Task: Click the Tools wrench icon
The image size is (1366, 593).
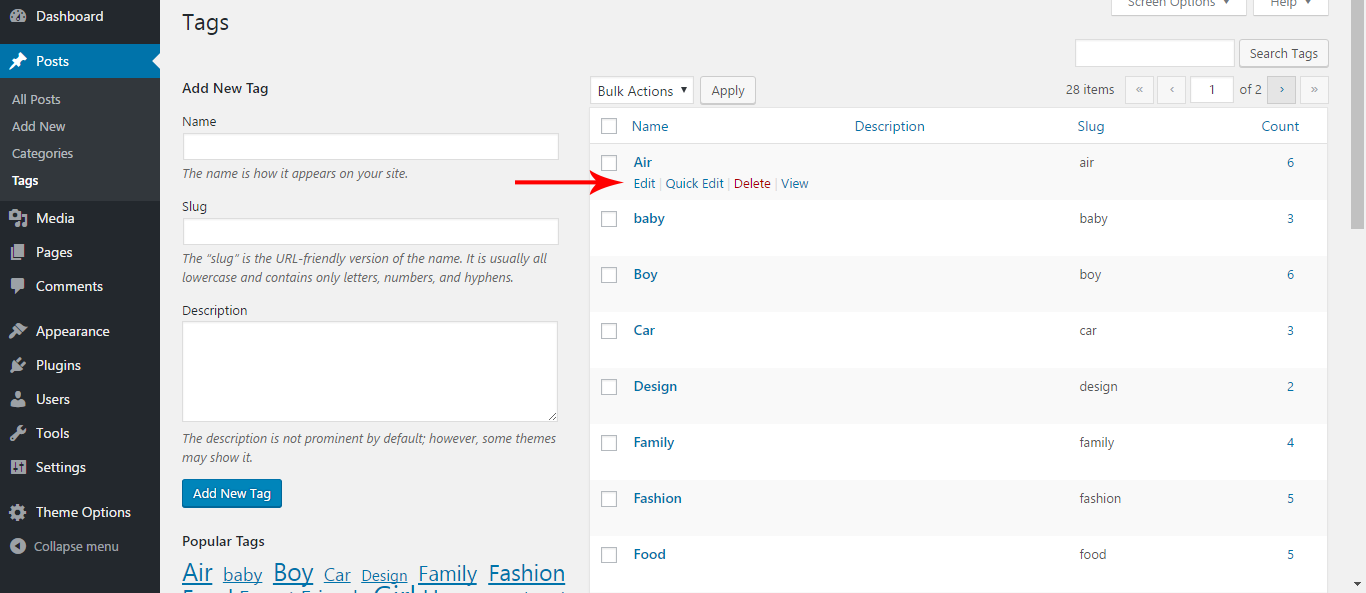Action: click(x=18, y=433)
